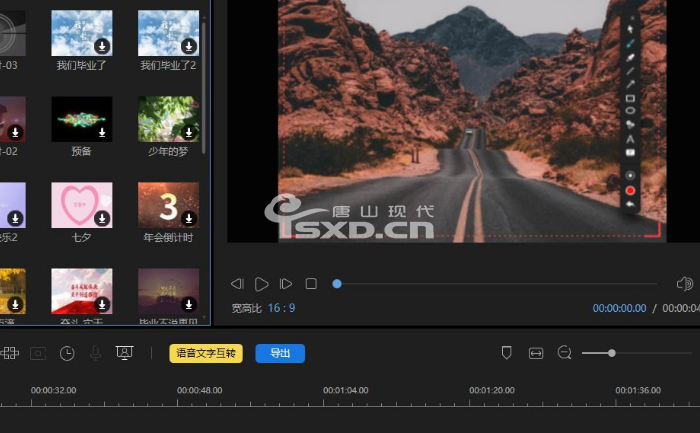Click the 年会倒计时 template label
Image resolution: width=700 pixels, height=433 pixels.
[168, 237]
